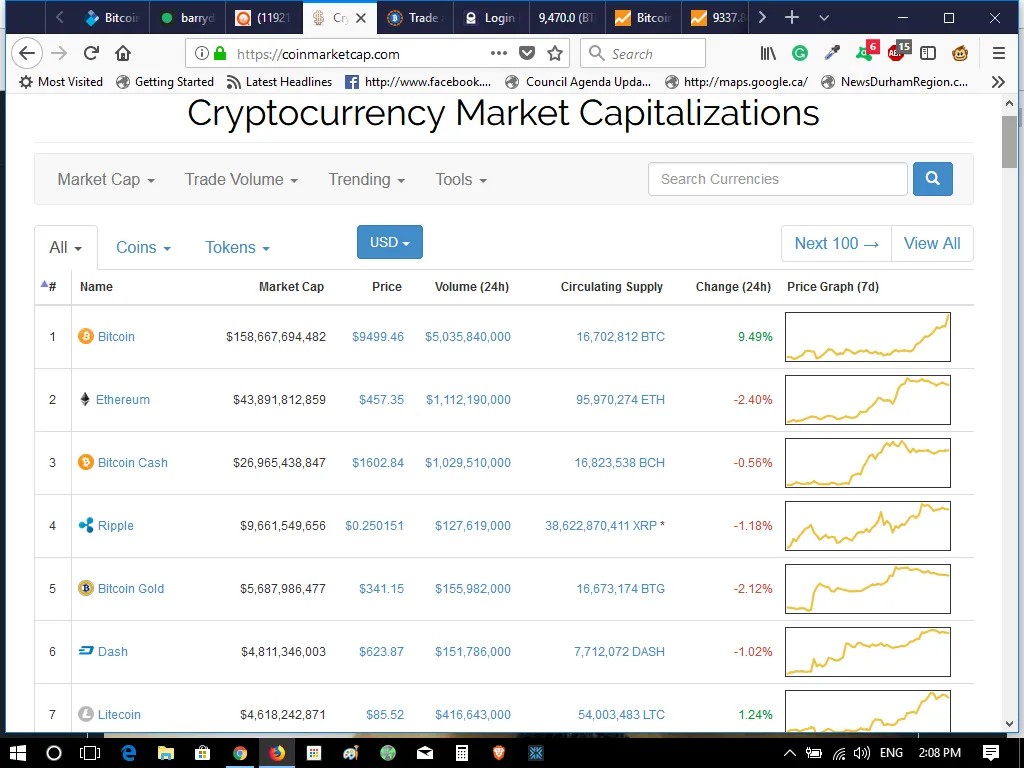Click the blue search currencies magnifier button
This screenshot has height=768, width=1024.
pos(933,179)
